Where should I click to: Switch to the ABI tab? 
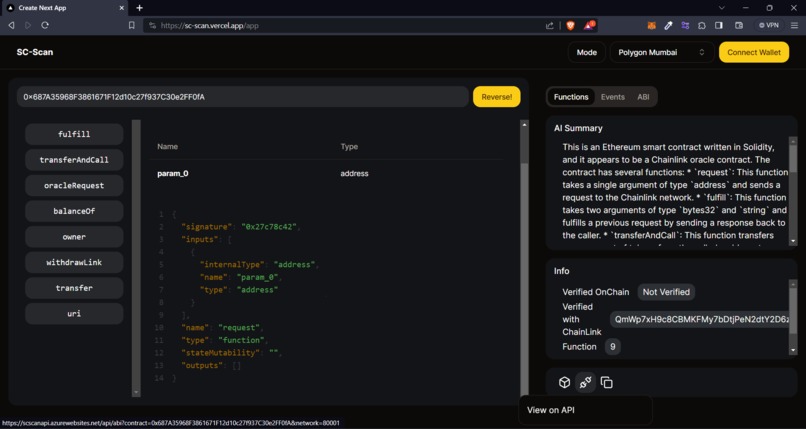pyautogui.click(x=643, y=97)
